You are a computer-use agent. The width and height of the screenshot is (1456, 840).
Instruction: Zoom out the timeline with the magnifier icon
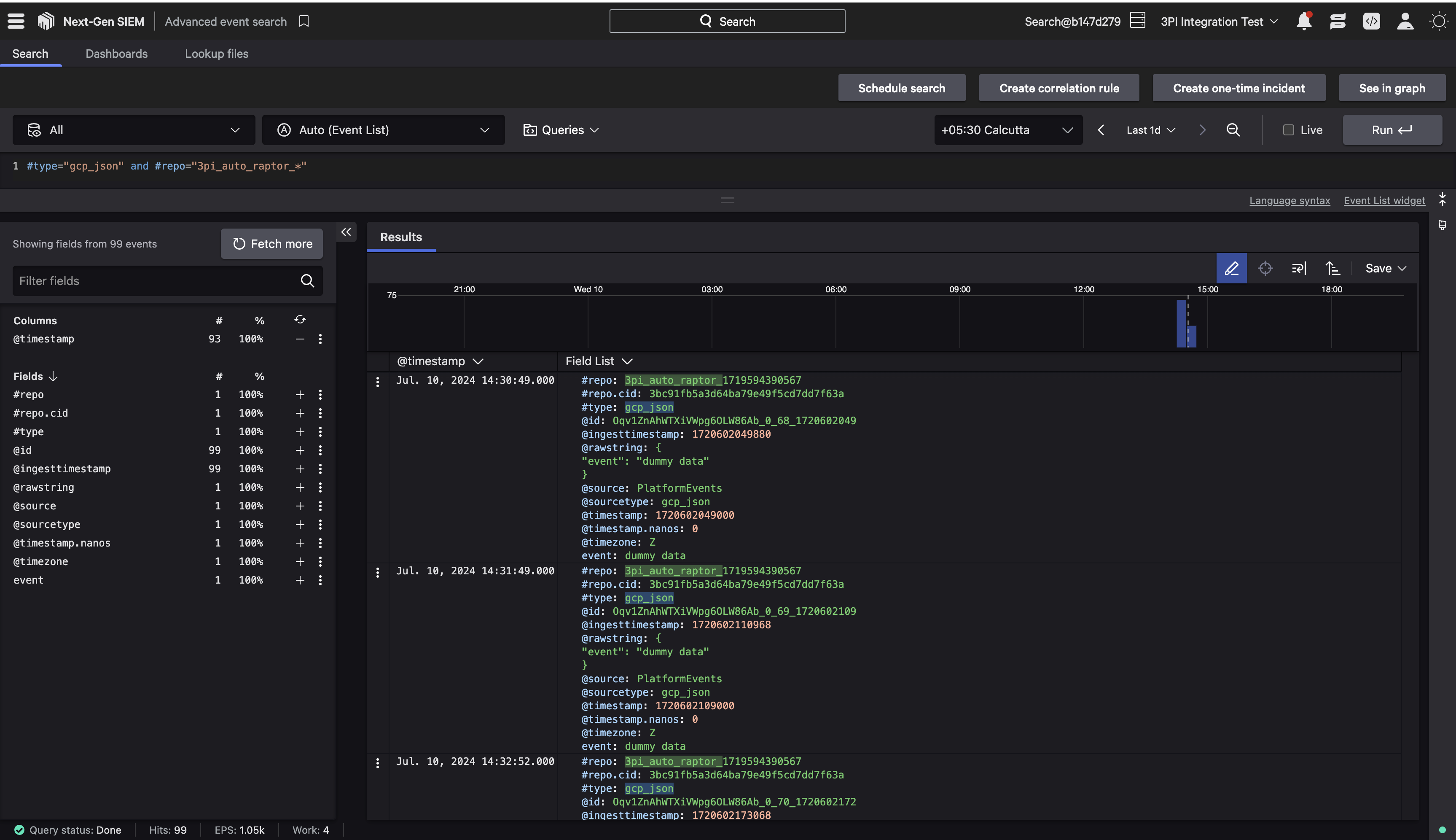point(1233,130)
